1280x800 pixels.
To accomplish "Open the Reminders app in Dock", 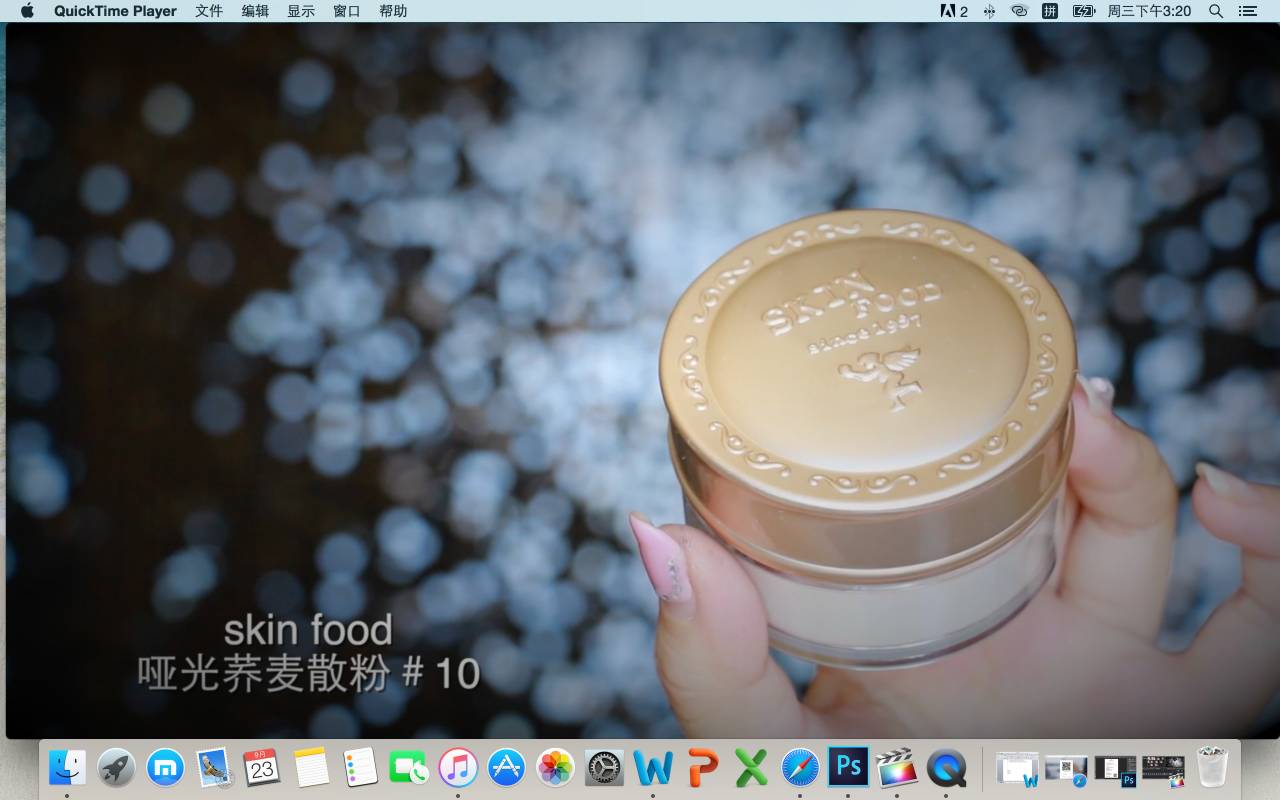I will pyautogui.click(x=360, y=768).
